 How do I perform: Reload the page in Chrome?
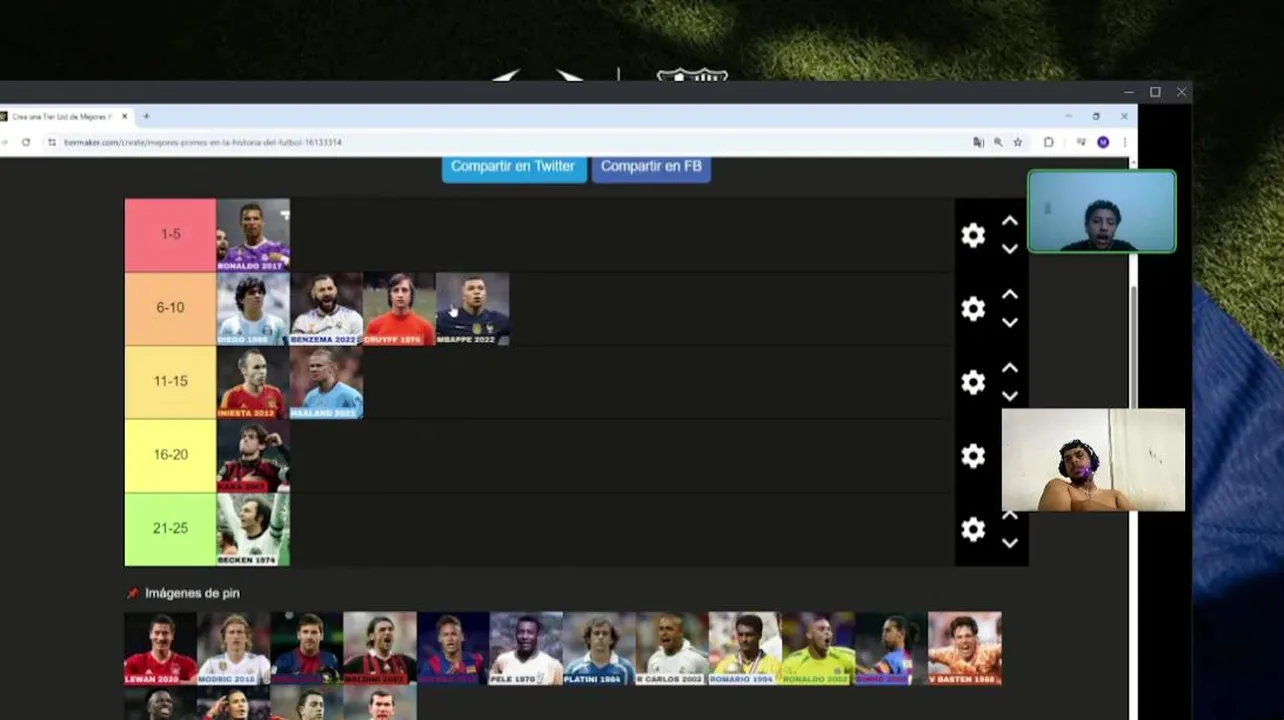(26, 142)
